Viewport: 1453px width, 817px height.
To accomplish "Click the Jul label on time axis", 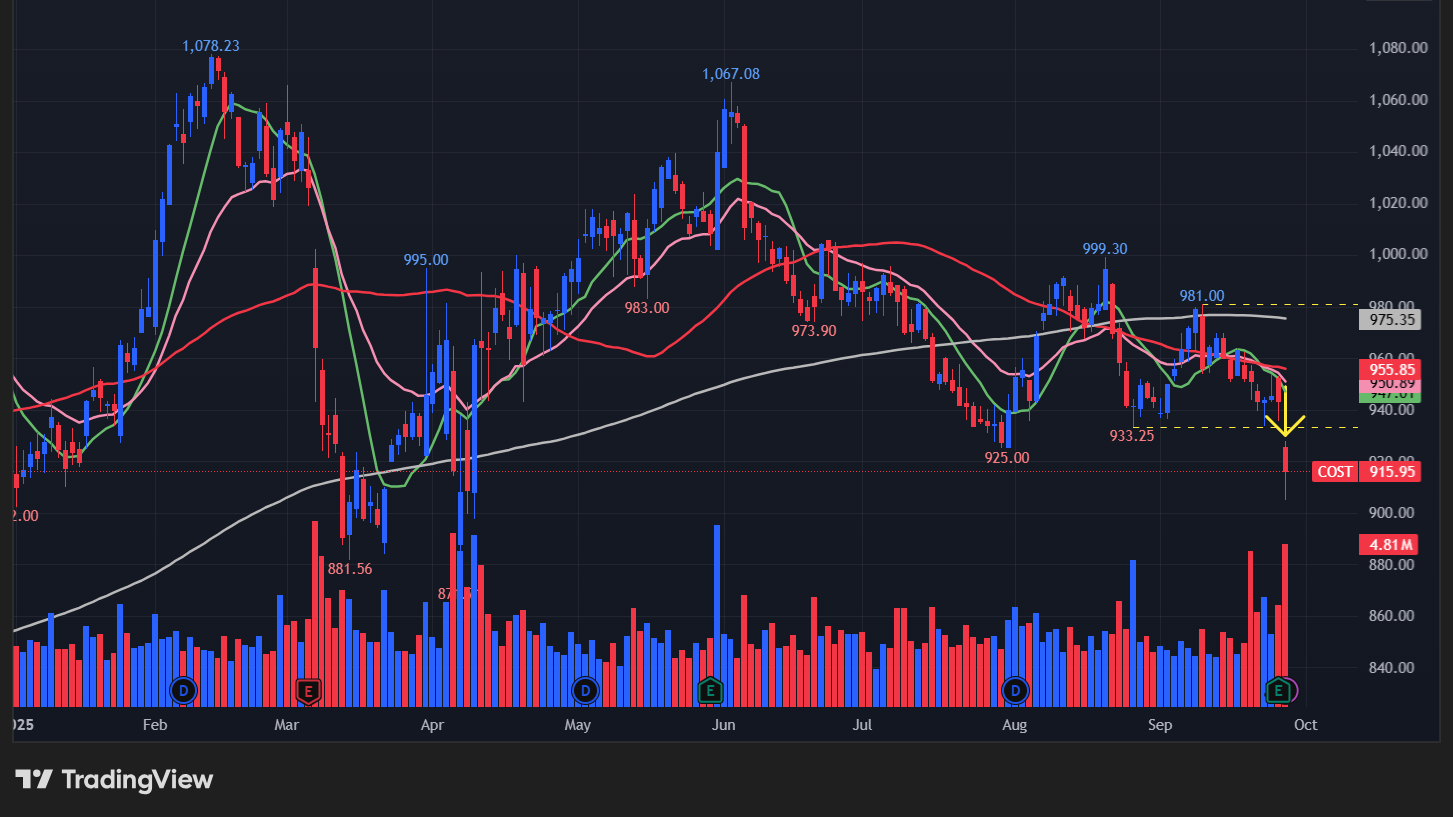I will point(862,724).
